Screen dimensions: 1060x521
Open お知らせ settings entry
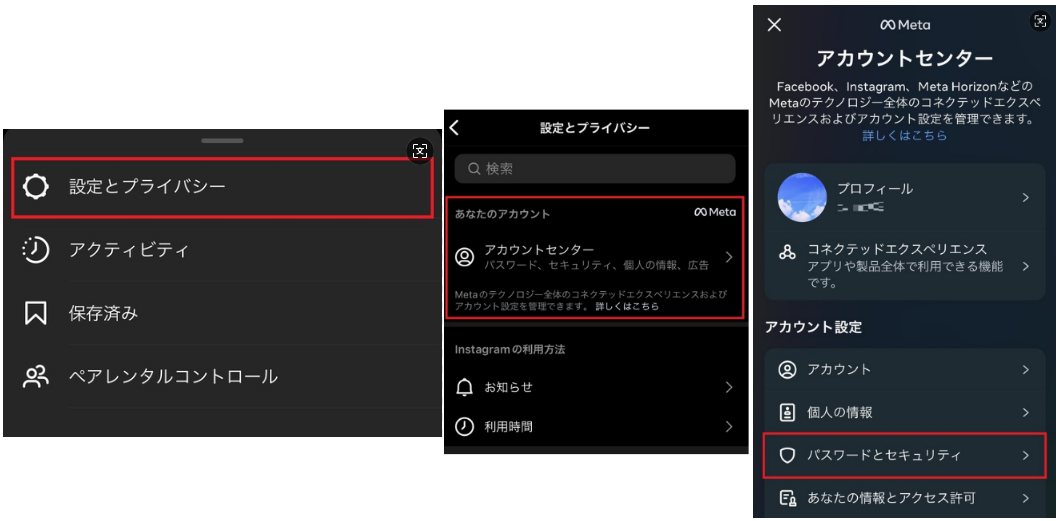click(x=596, y=387)
